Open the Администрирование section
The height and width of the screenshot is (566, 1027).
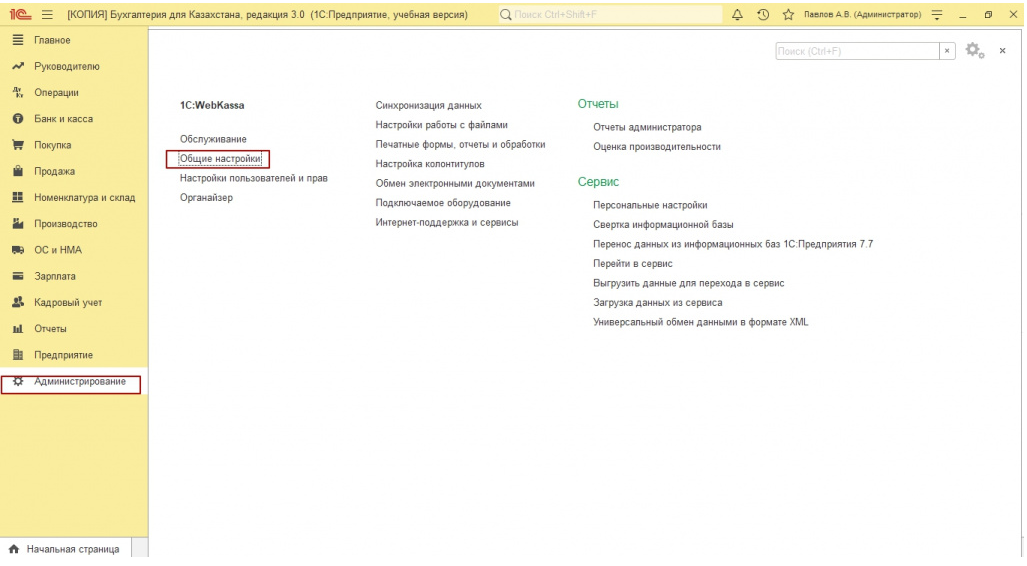coord(80,382)
